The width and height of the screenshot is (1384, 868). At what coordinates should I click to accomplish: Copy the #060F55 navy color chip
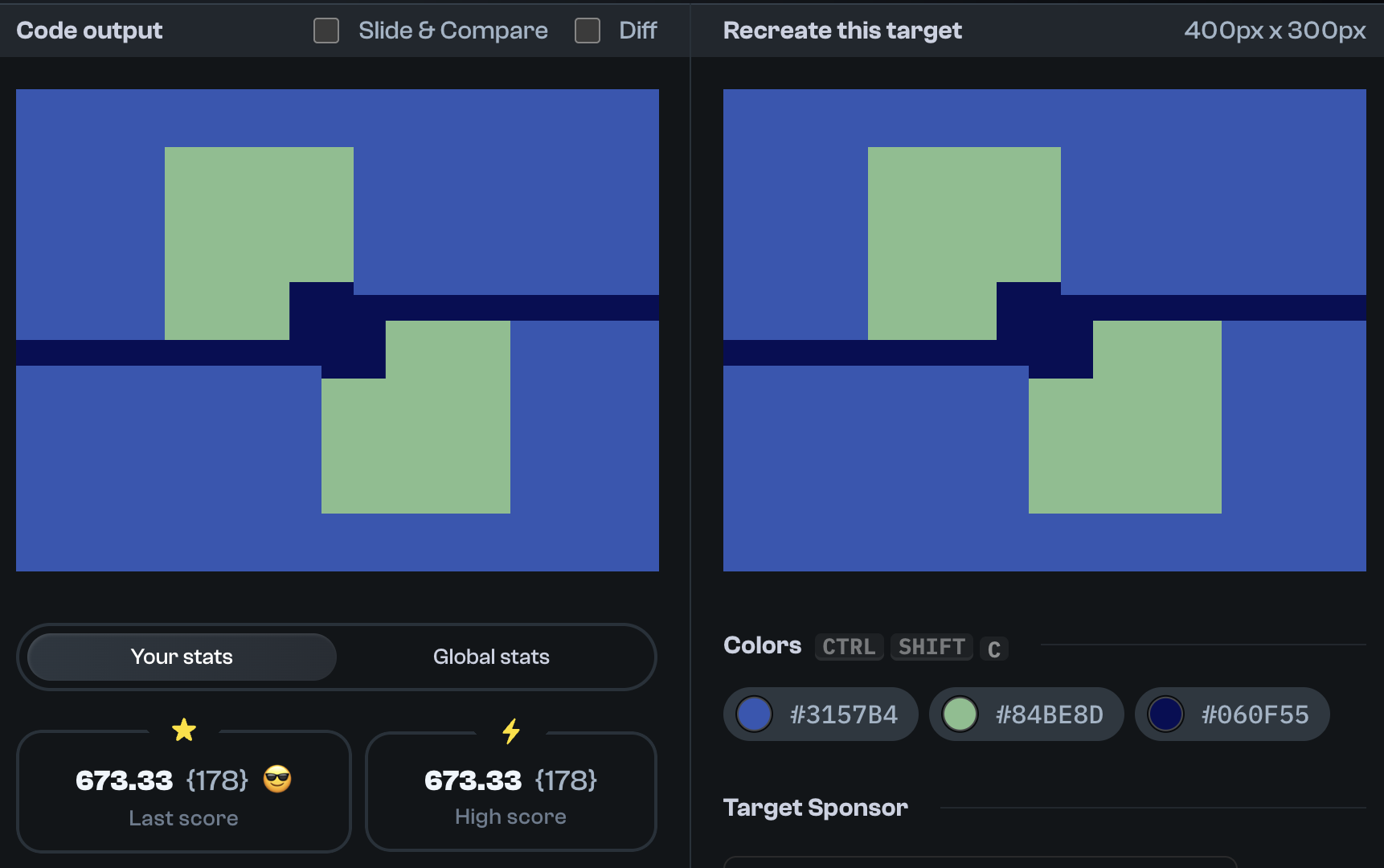coord(1232,714)
